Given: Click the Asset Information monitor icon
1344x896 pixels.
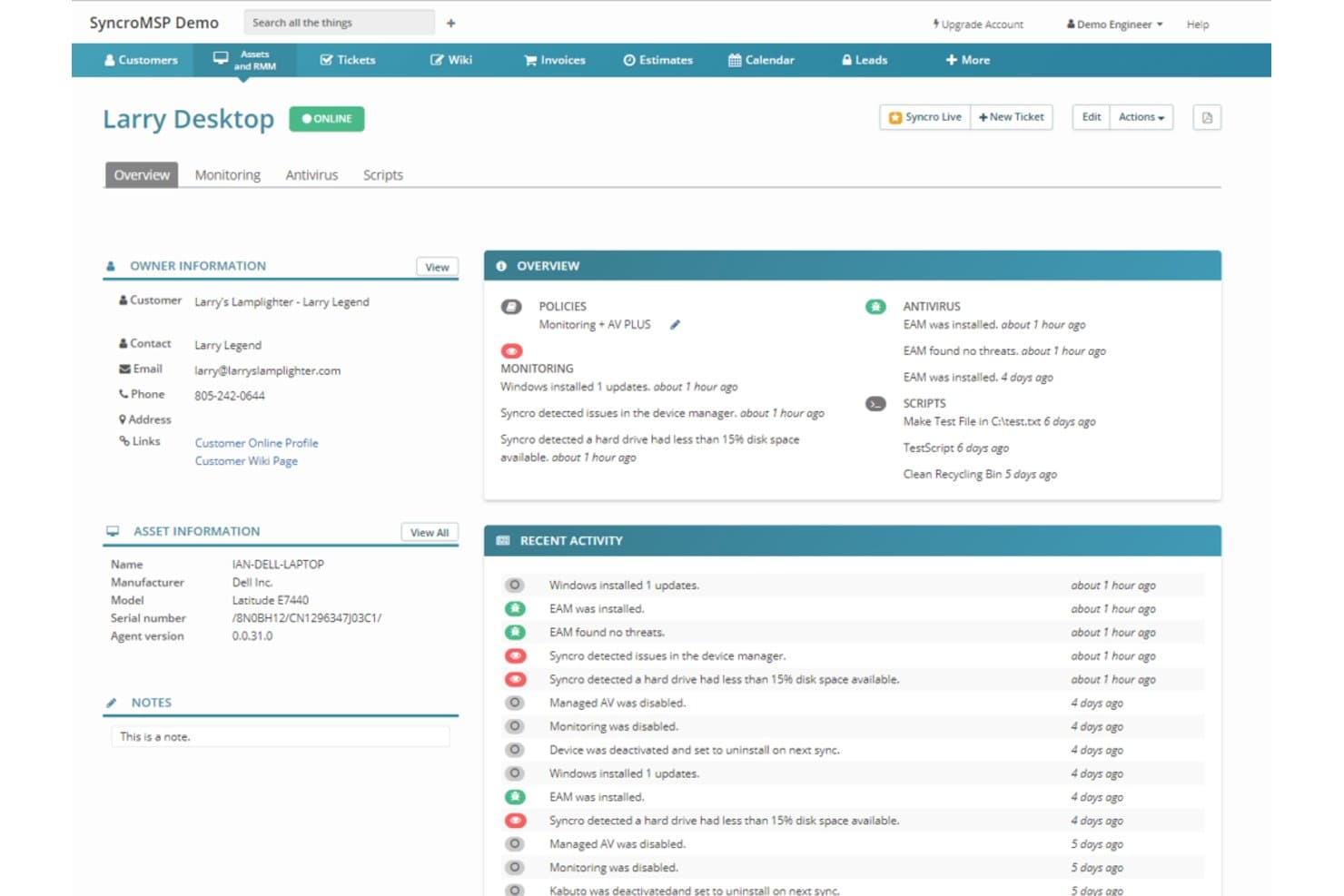Looking at the screenshot, I should [x=113, y=531].
